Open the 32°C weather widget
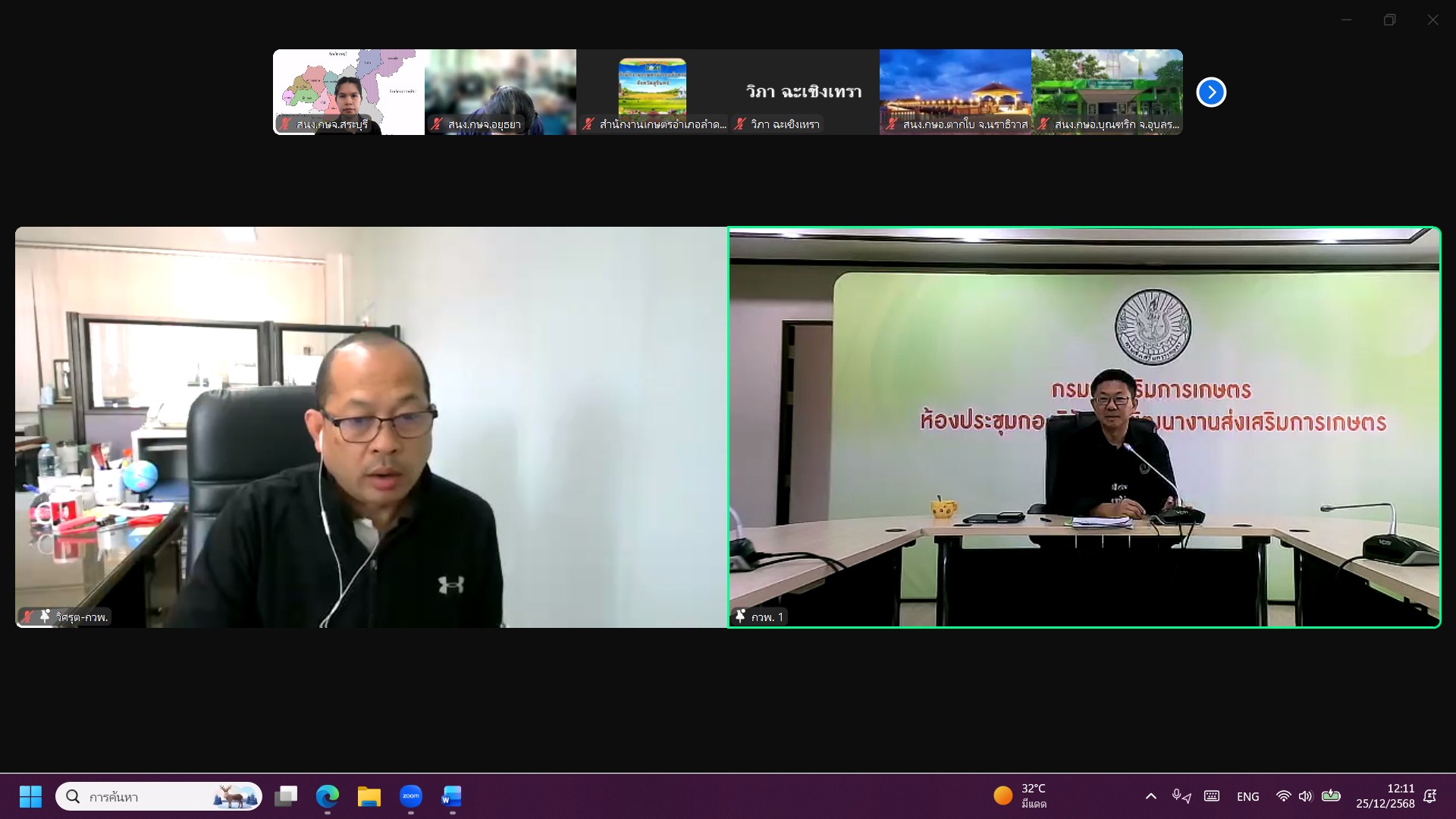1456x819 pixels. point(1021,796)
